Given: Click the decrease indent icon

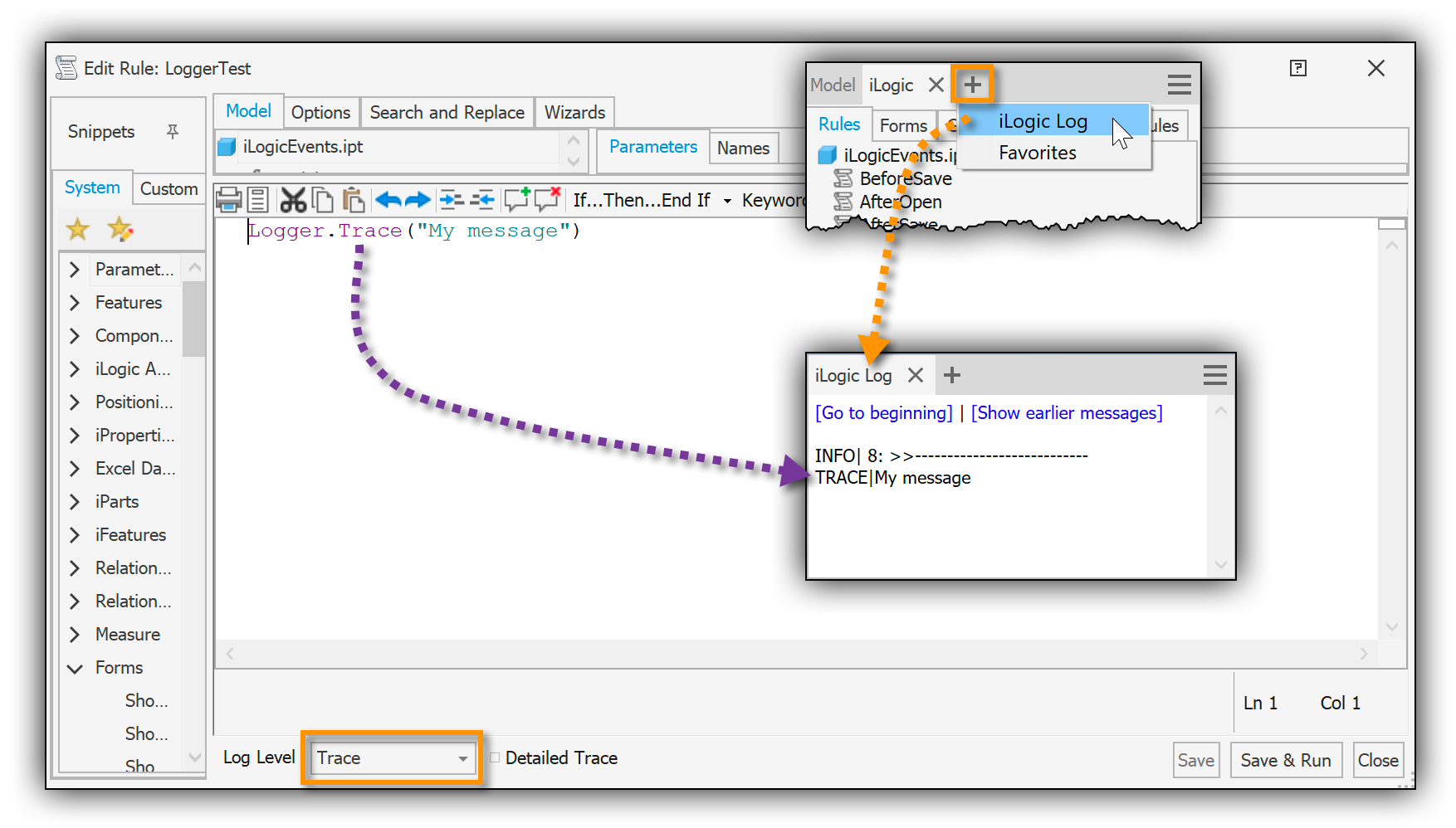Looking at the screenshot, I should click(482, 200).
